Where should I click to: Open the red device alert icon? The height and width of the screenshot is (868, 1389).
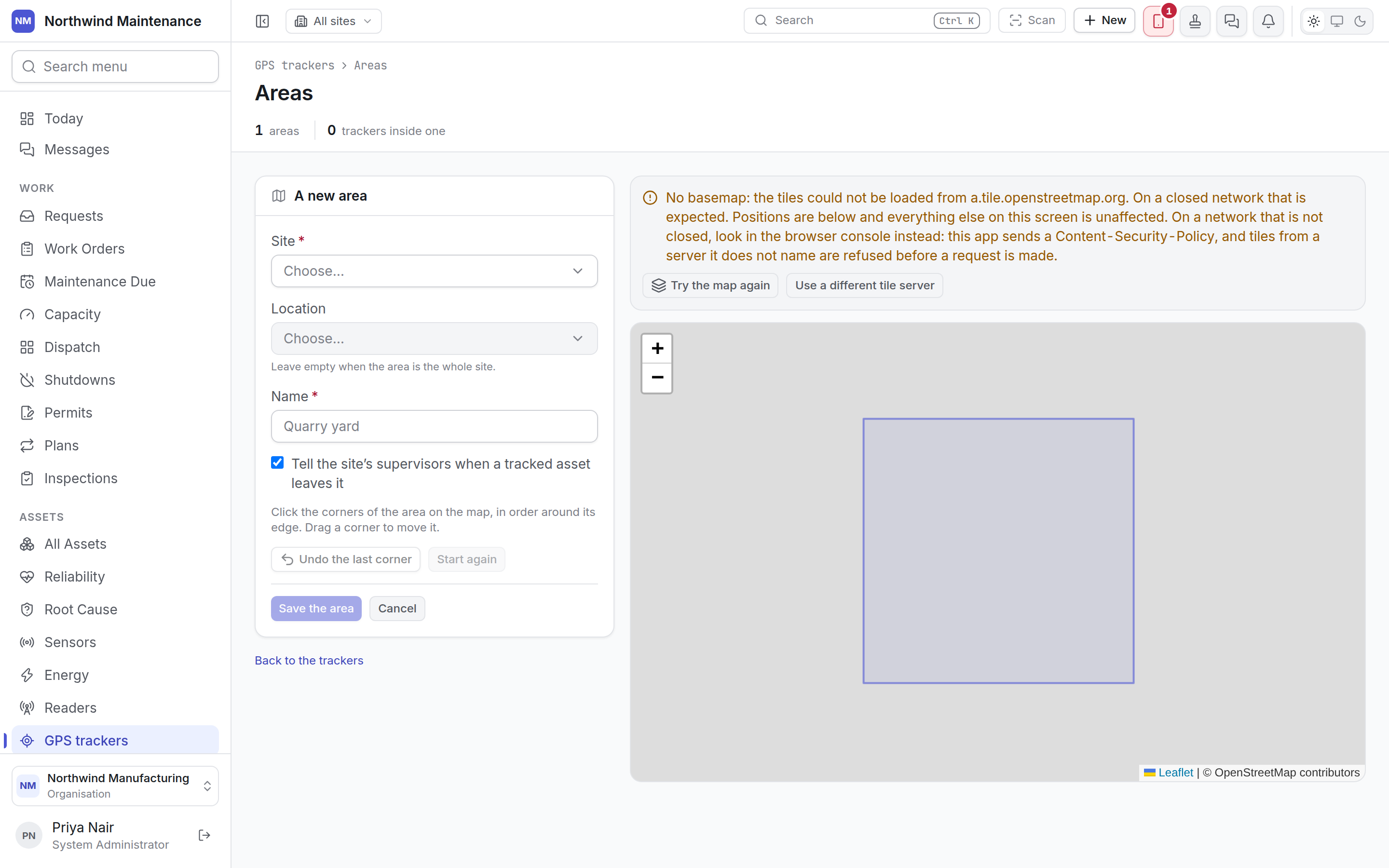tap(1158, 21)
